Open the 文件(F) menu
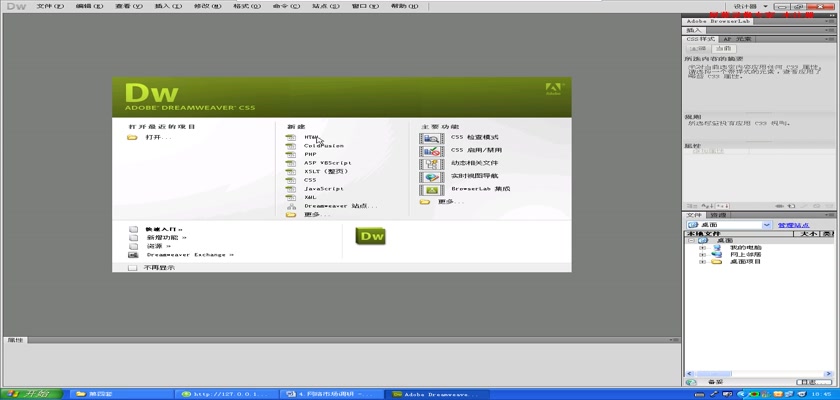Image resolution: width=840 pixels, height=400 pixels. click(50, 6)
